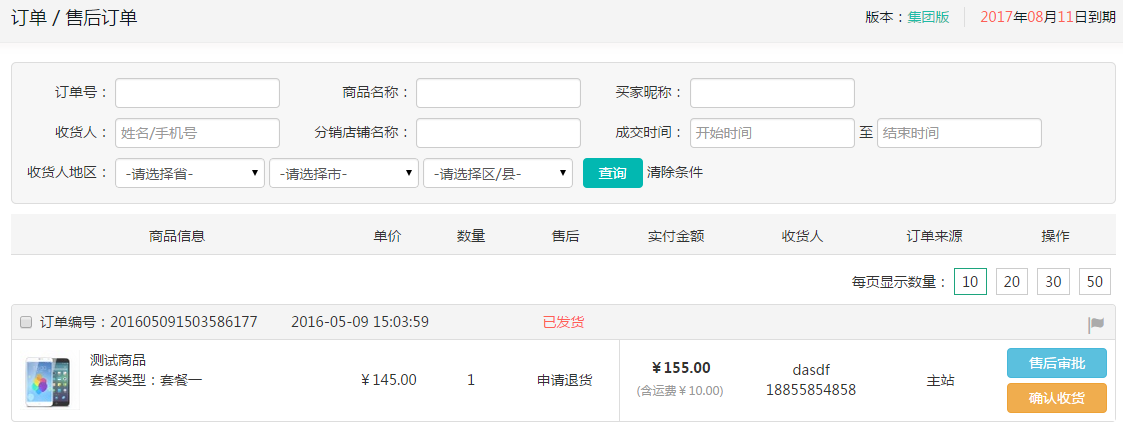
Task: Click the 收货人 name/phone input field
Action: click(197, 133)
